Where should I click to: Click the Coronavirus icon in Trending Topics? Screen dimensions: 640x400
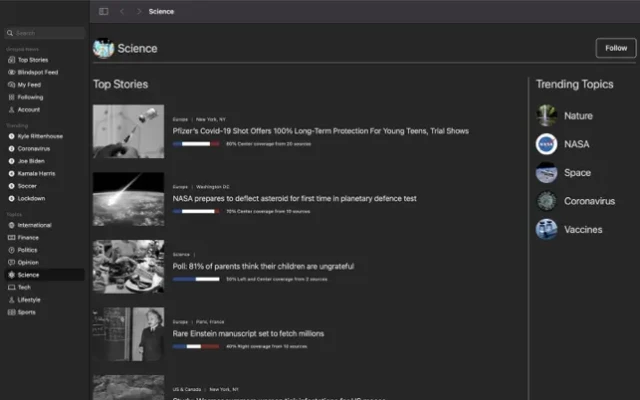tap(546, 201)
